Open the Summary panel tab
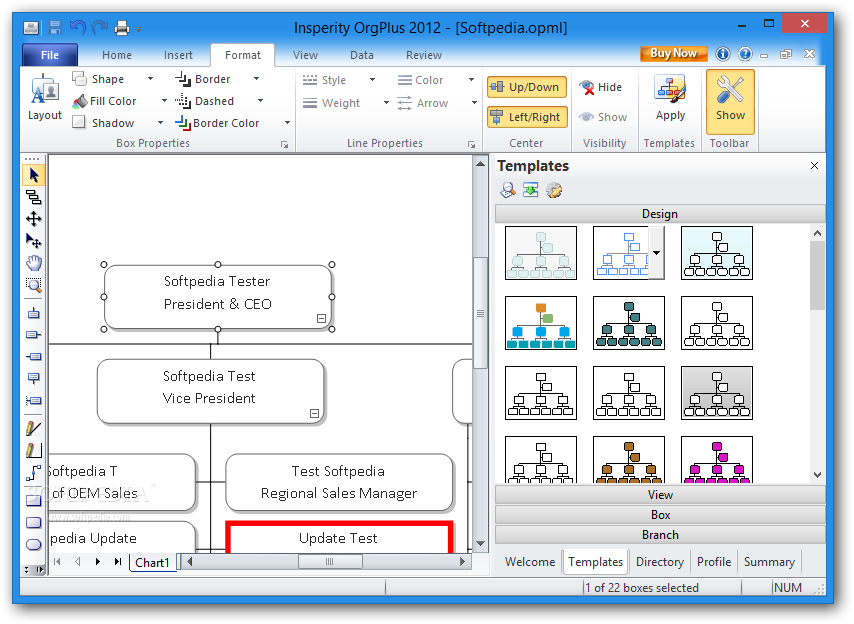Viewport: 854px width, 624px height. pyautogui.click(x=769, y=561)
